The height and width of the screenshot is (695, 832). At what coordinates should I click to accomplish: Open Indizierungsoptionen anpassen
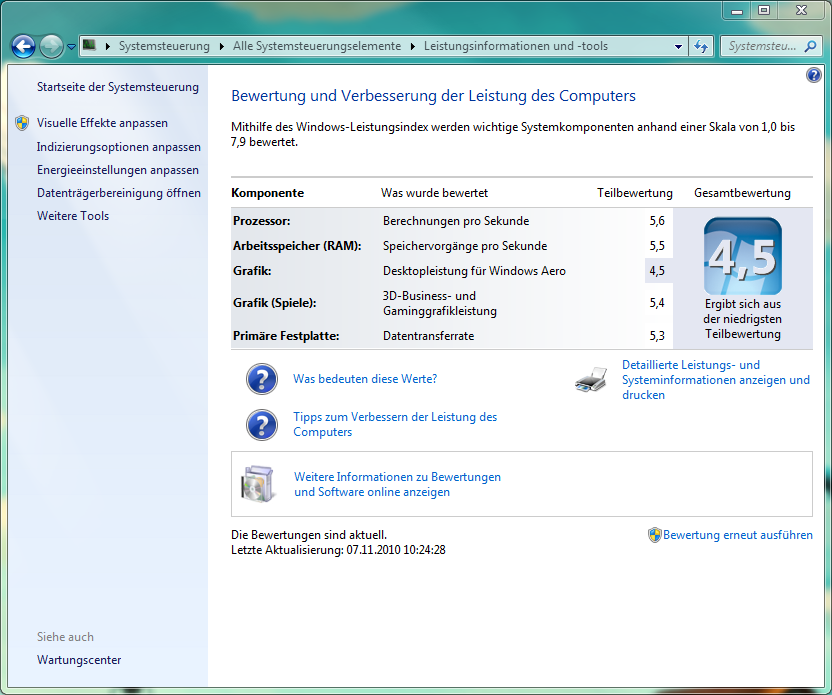(x=119, y=147)
